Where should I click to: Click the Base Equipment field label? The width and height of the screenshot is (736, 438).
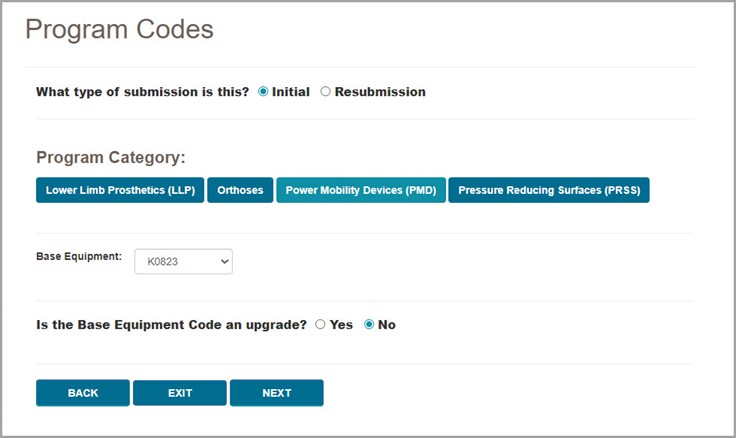tap(79, 257)
